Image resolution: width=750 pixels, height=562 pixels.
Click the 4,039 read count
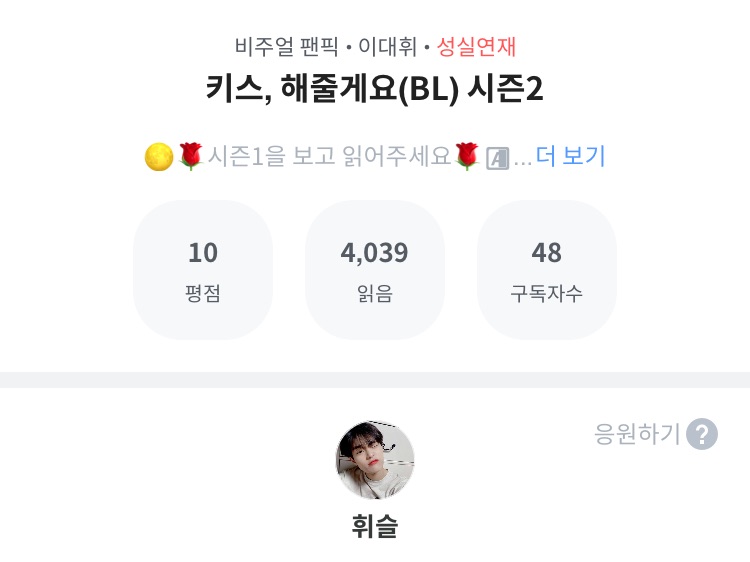point(375,253)
